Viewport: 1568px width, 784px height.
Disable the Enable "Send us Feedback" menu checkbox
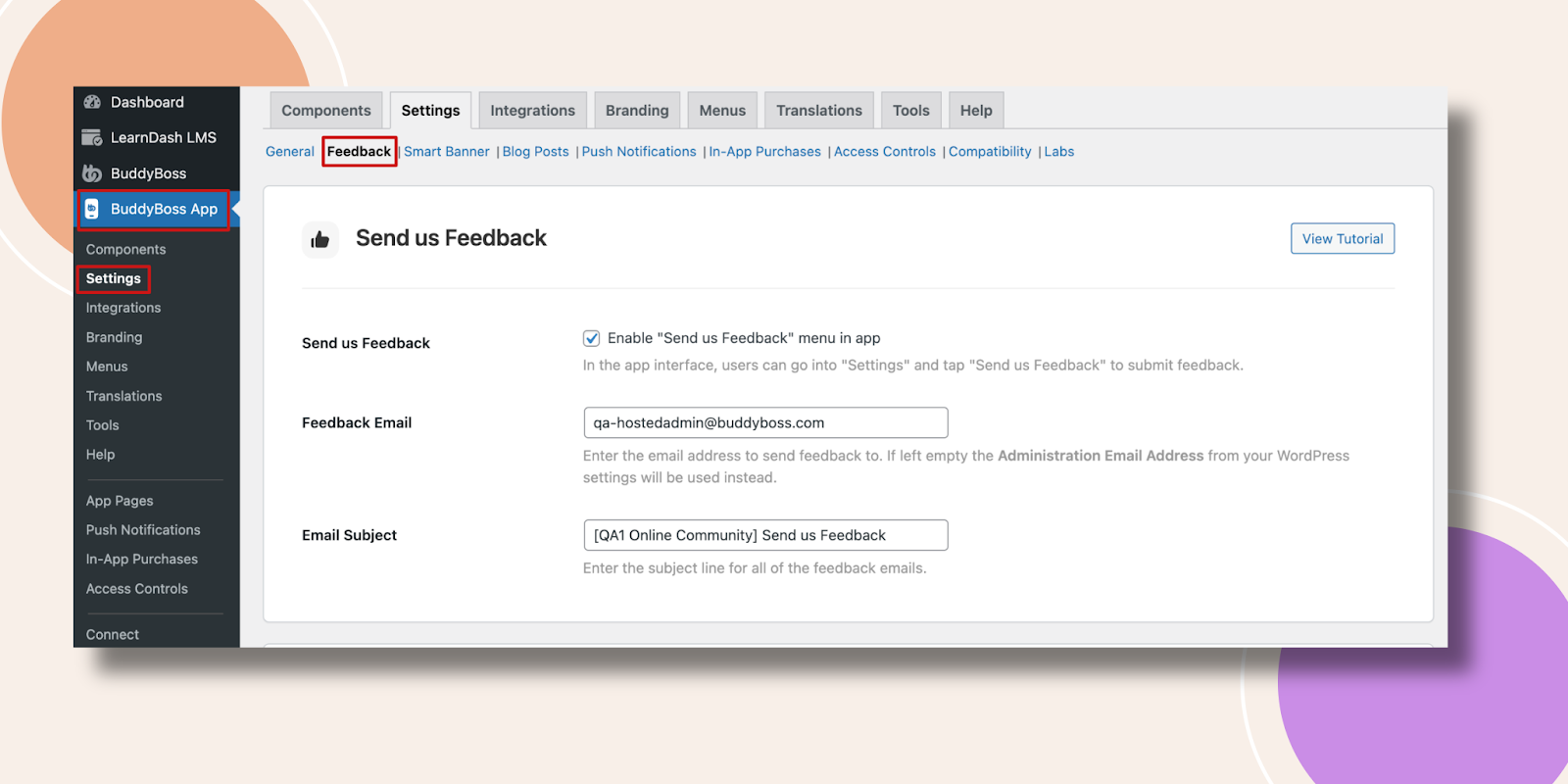pyautogui.click(x=592, y=338)
